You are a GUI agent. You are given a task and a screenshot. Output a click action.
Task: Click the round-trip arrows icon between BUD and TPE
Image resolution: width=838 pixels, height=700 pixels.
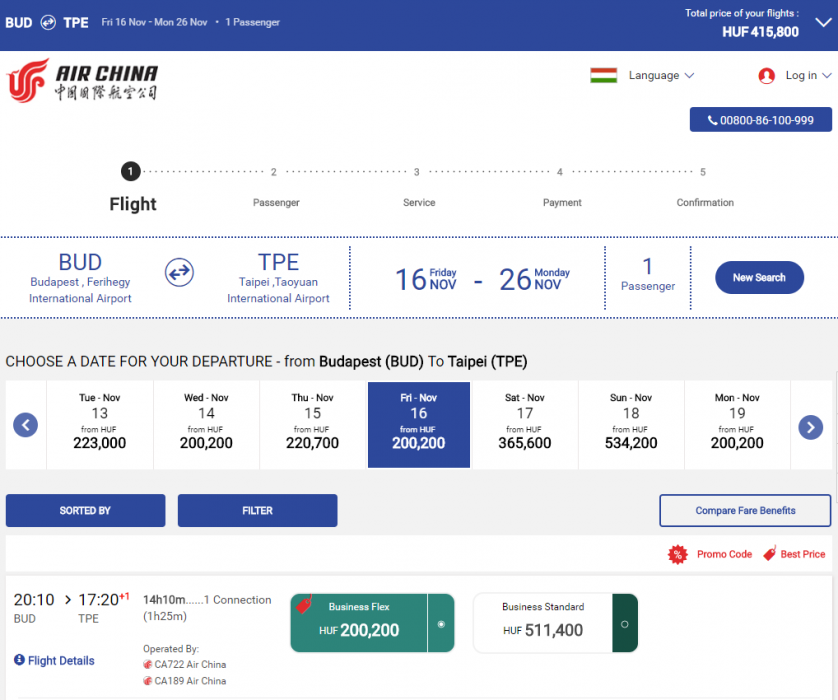179,272
